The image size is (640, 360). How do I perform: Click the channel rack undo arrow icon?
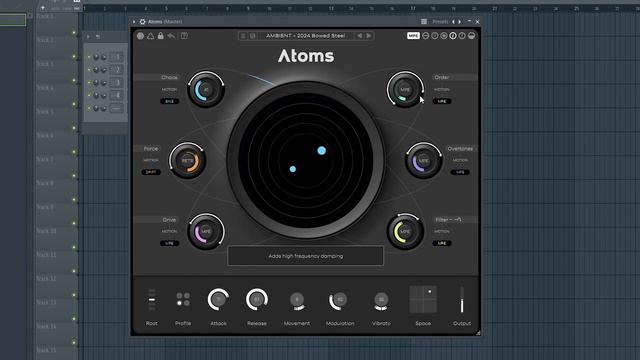tap(98, 37)
